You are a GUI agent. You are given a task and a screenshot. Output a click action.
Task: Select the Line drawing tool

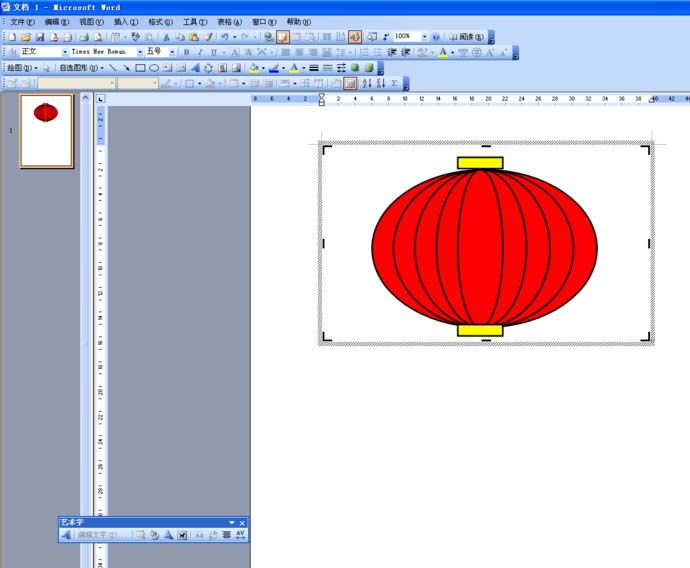tap(113, 68)
